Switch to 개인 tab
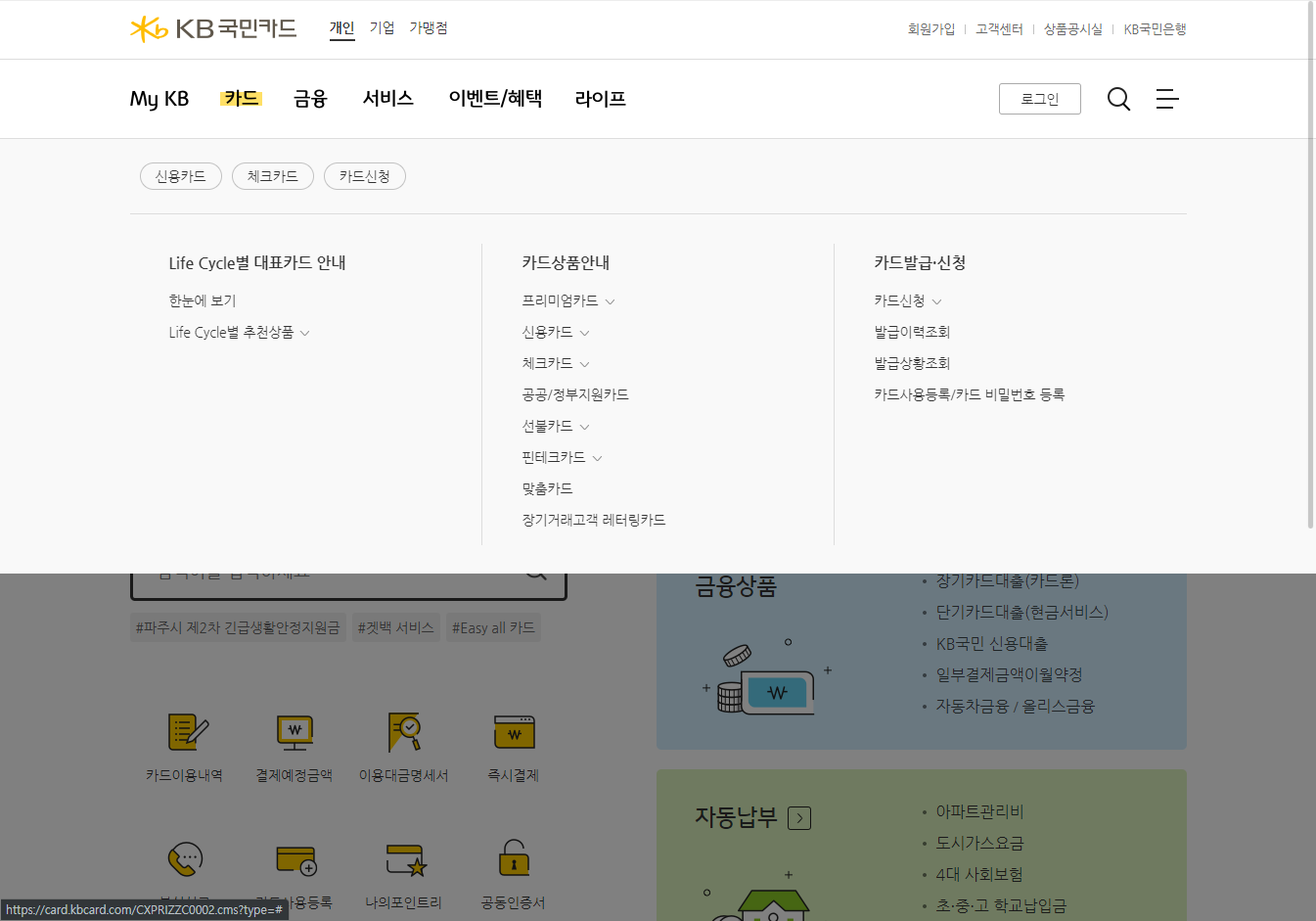The image size is (1316, 921). (341, 28)
